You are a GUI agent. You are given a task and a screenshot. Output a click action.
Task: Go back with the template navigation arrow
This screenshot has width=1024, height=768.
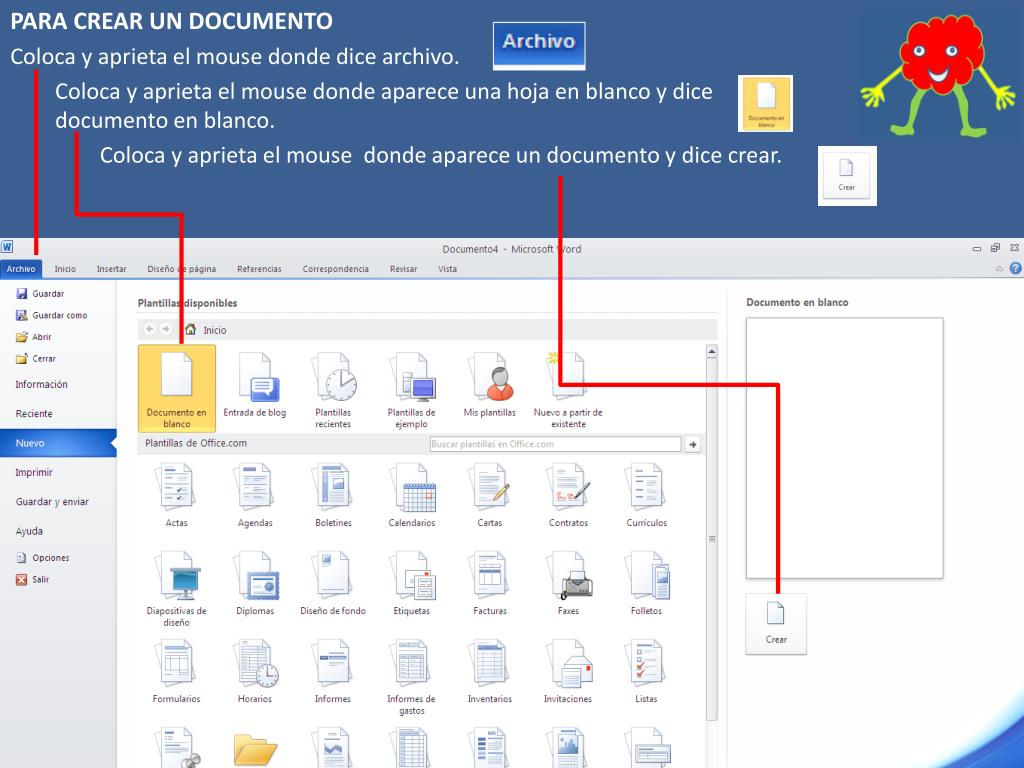pos(150,329)
